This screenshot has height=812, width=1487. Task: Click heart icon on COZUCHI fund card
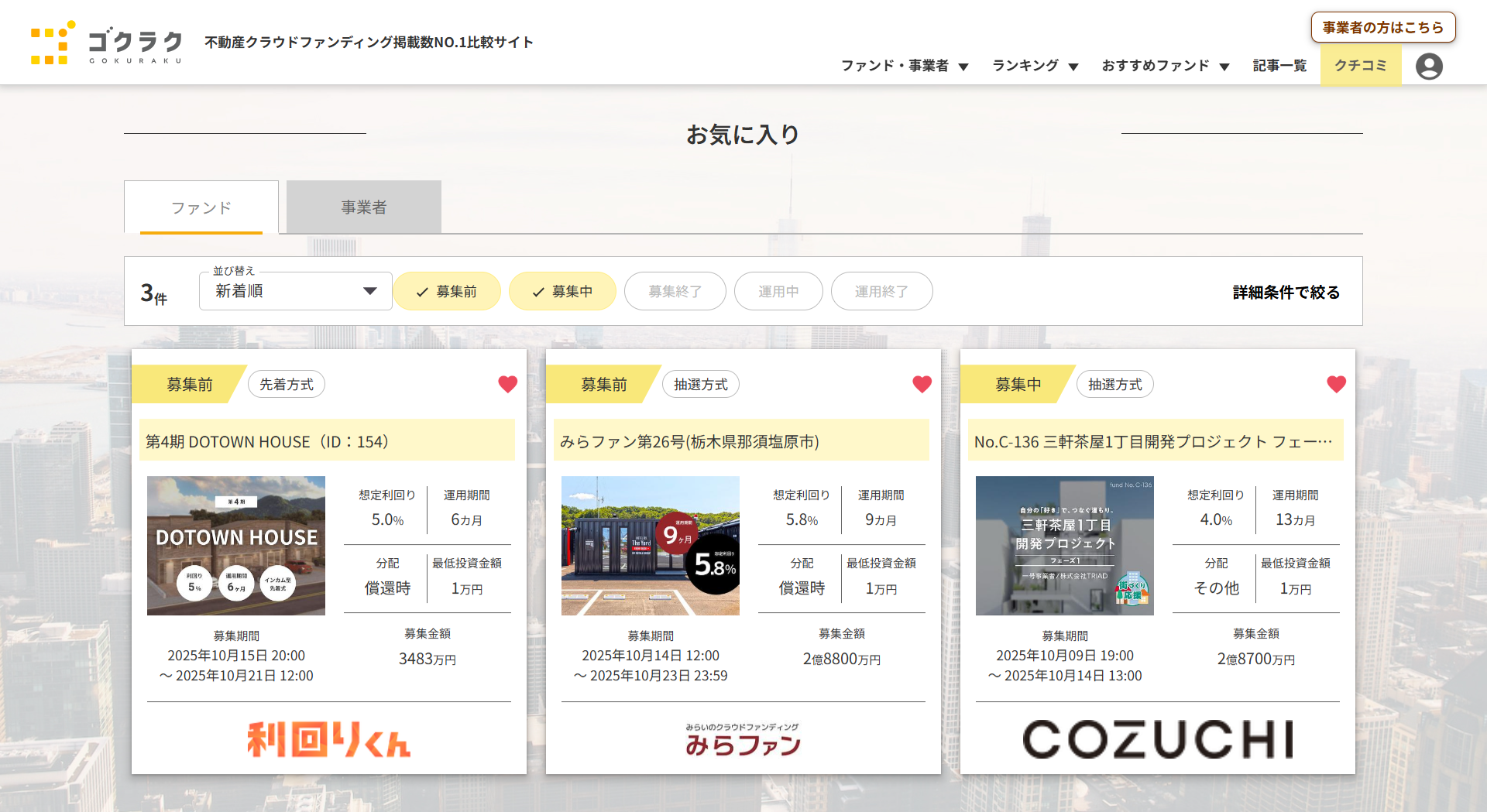click(x=1336, y=384)
